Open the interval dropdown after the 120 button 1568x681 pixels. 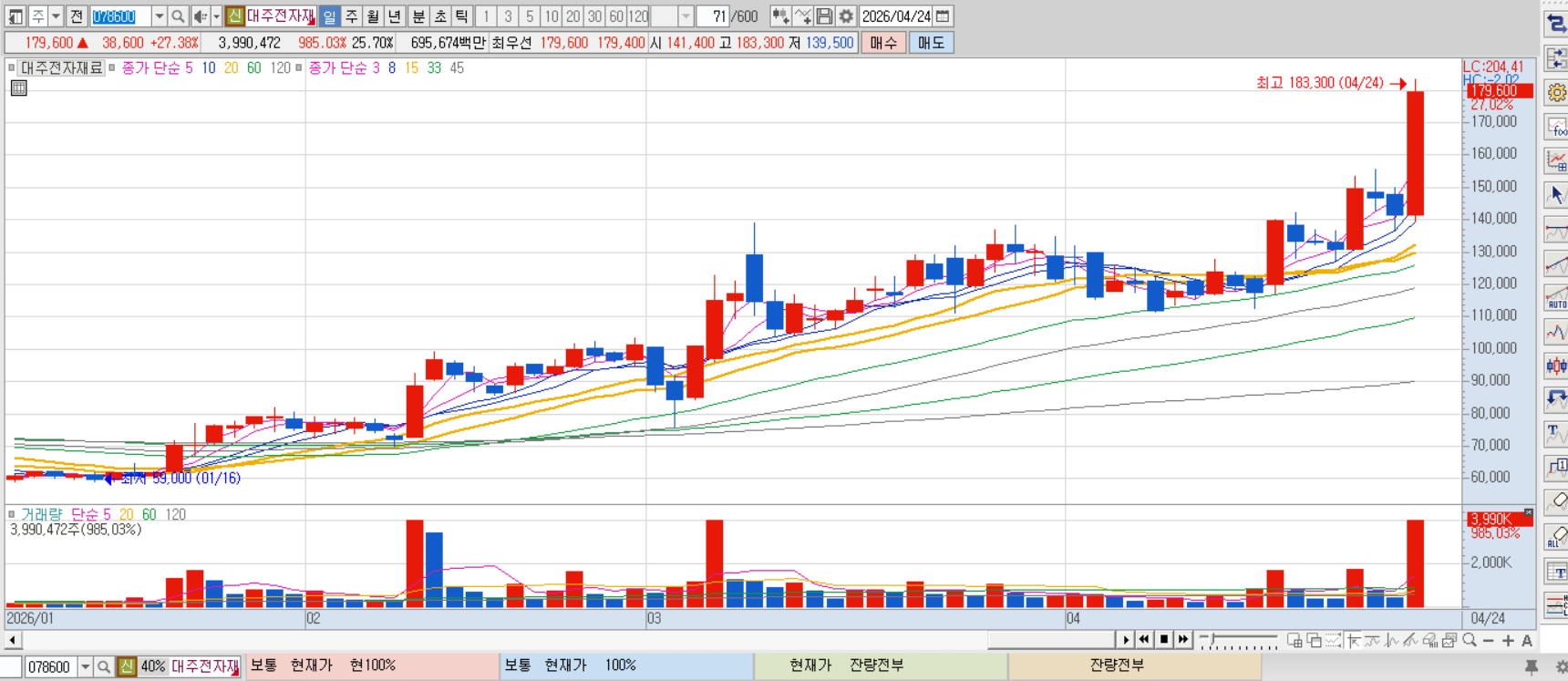(x=686, y=16)
